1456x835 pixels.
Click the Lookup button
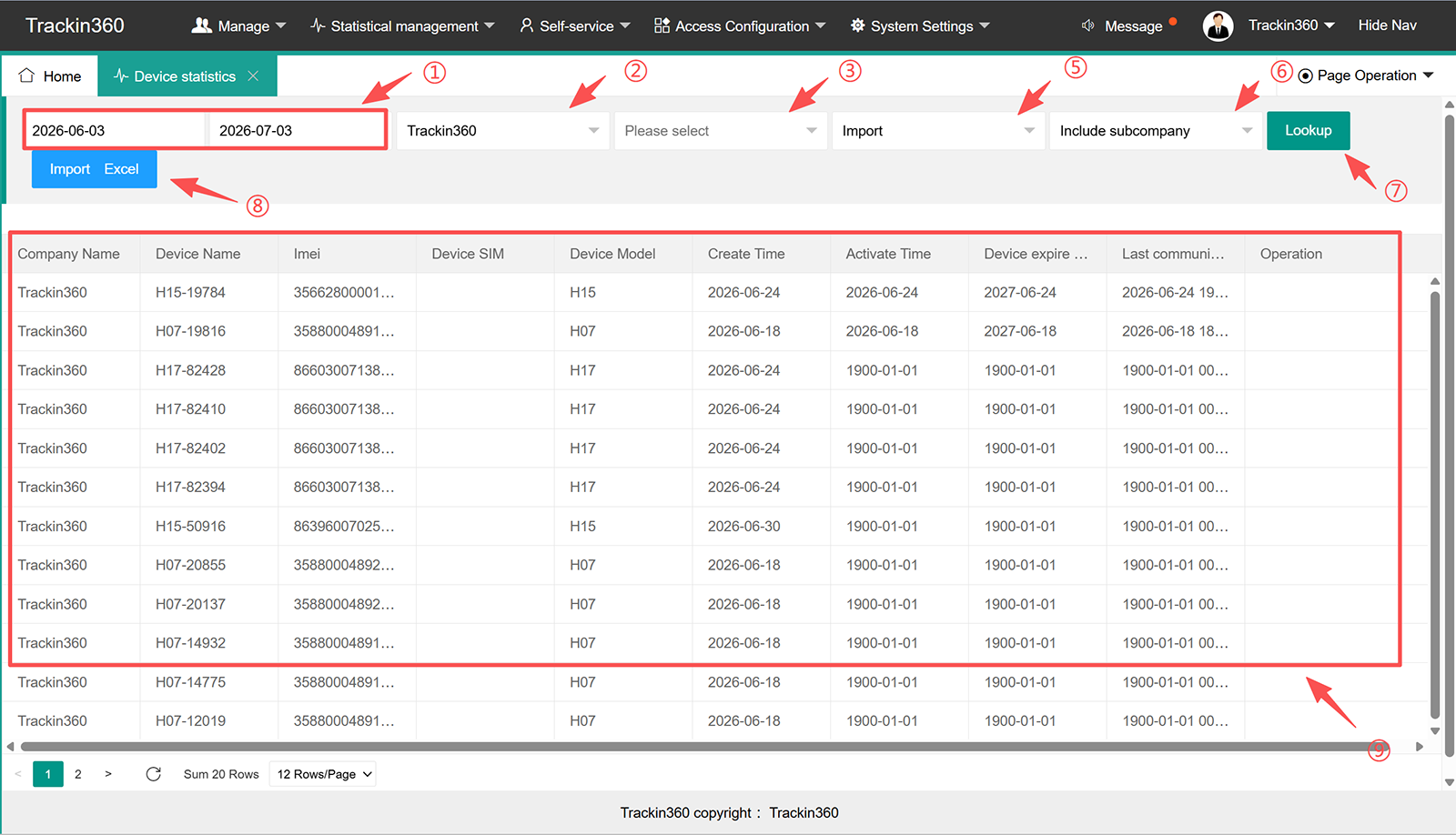[x=1308, y=130]
